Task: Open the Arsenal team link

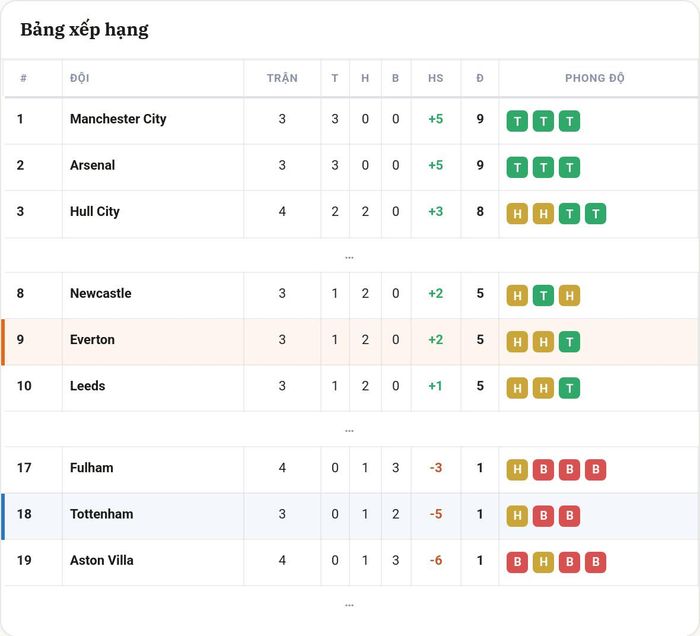Action: (92, 165)
